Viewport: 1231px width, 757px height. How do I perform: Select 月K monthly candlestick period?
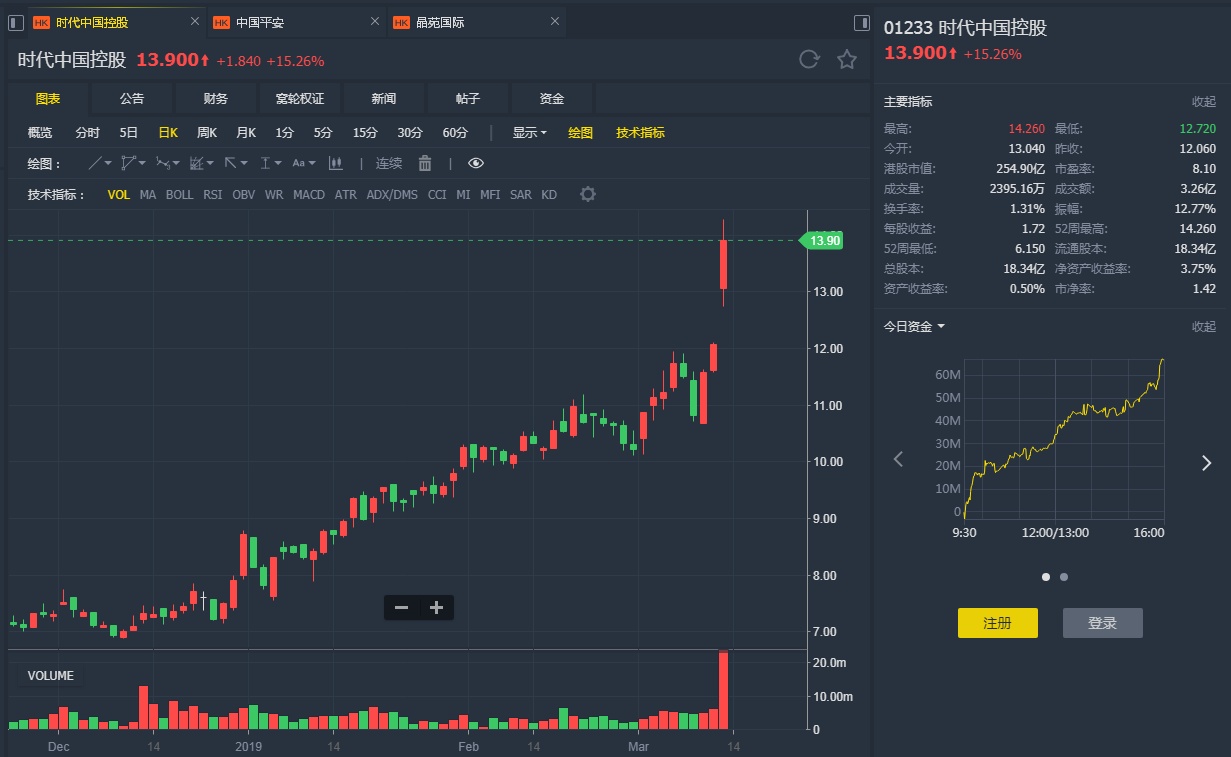(x=246, y=132)
